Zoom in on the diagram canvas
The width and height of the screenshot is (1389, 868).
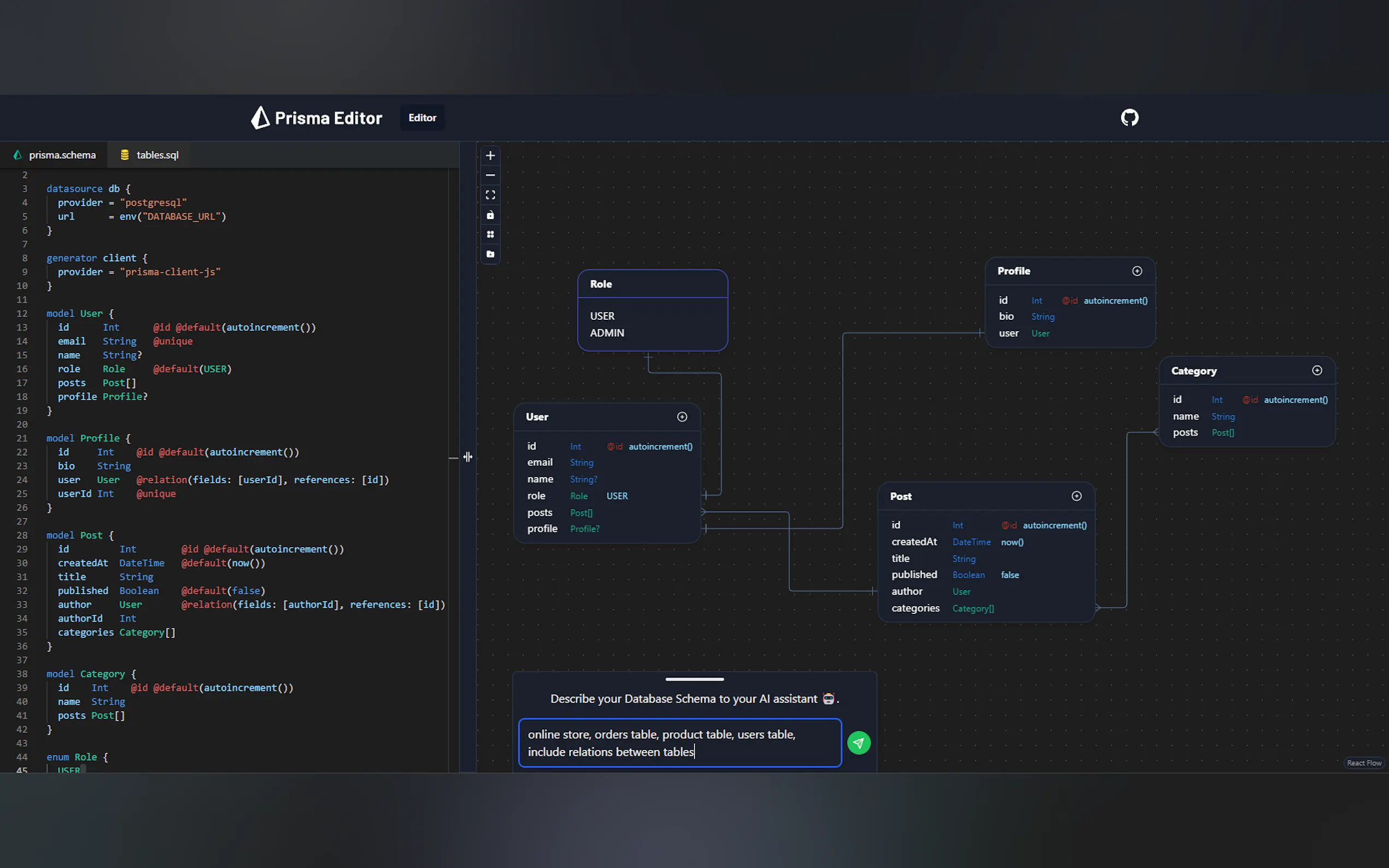[490, 156]
